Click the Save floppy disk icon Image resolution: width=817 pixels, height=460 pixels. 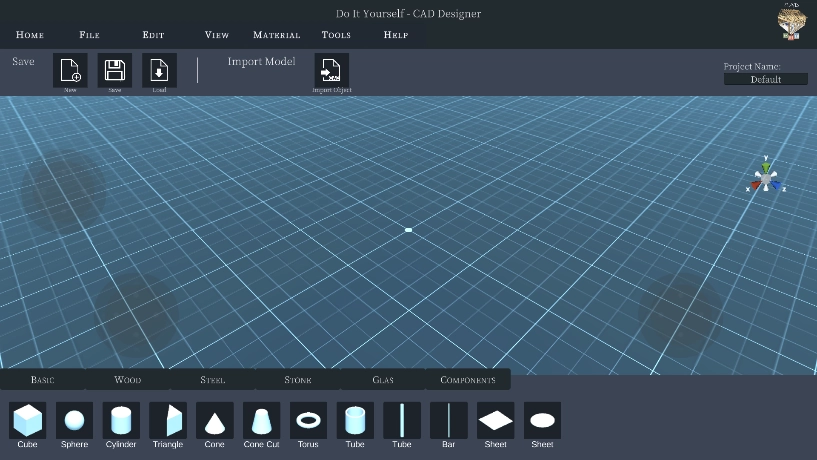pyautogui.click(x=115, y=70)
